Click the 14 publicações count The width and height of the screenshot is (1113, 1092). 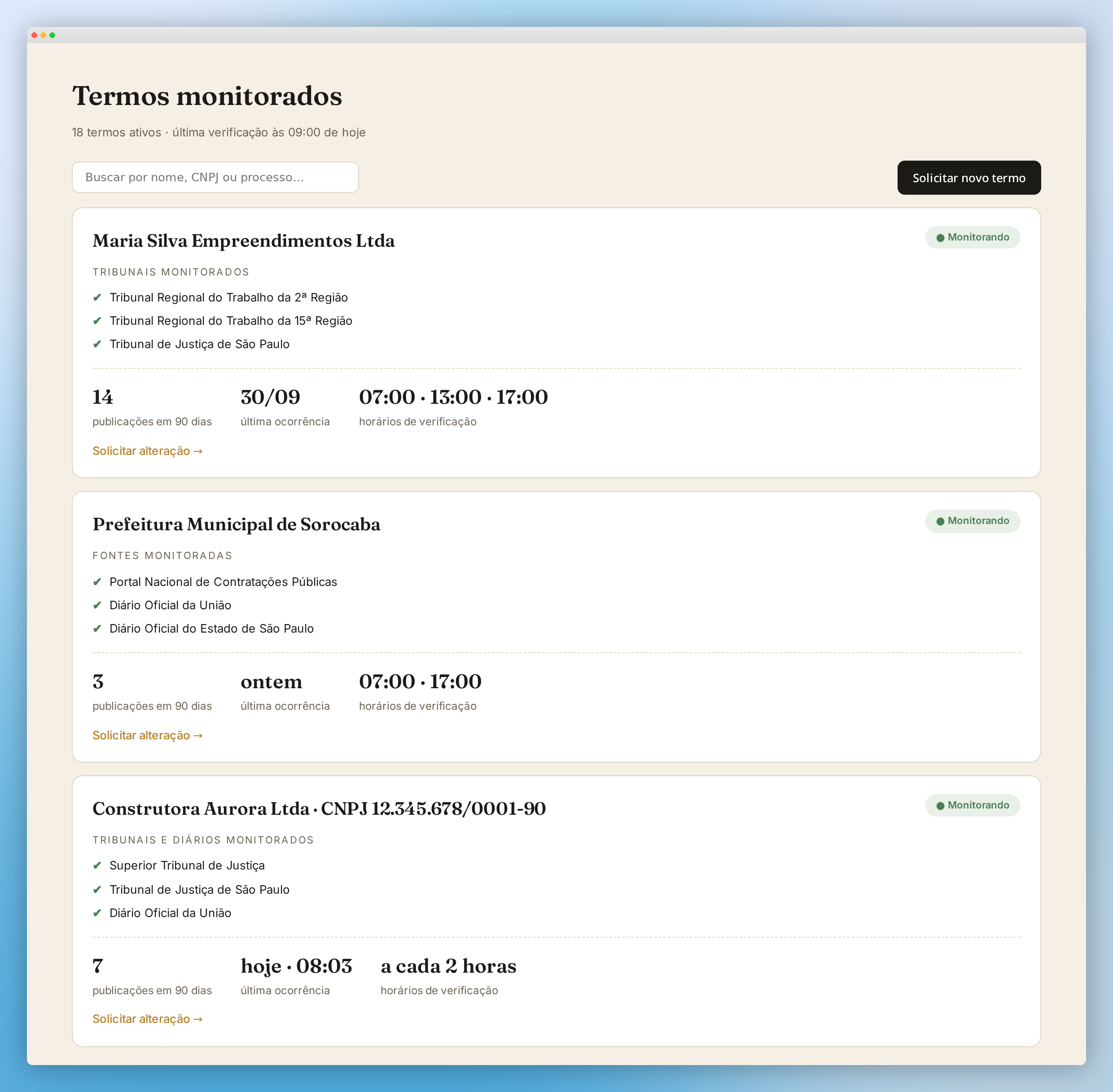[103, 397]
